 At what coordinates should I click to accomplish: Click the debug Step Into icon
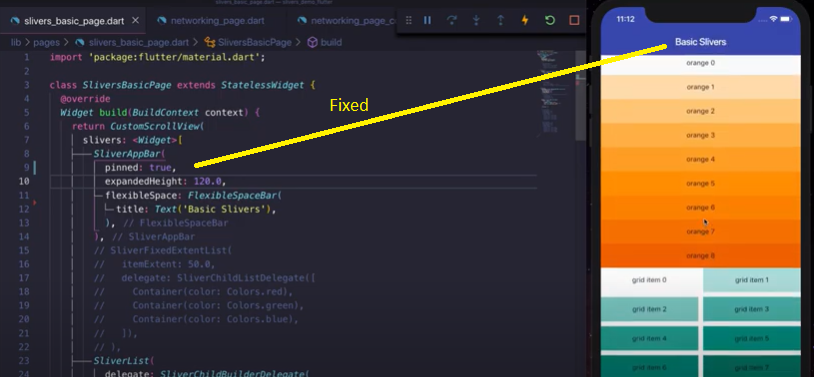point(476,20)
